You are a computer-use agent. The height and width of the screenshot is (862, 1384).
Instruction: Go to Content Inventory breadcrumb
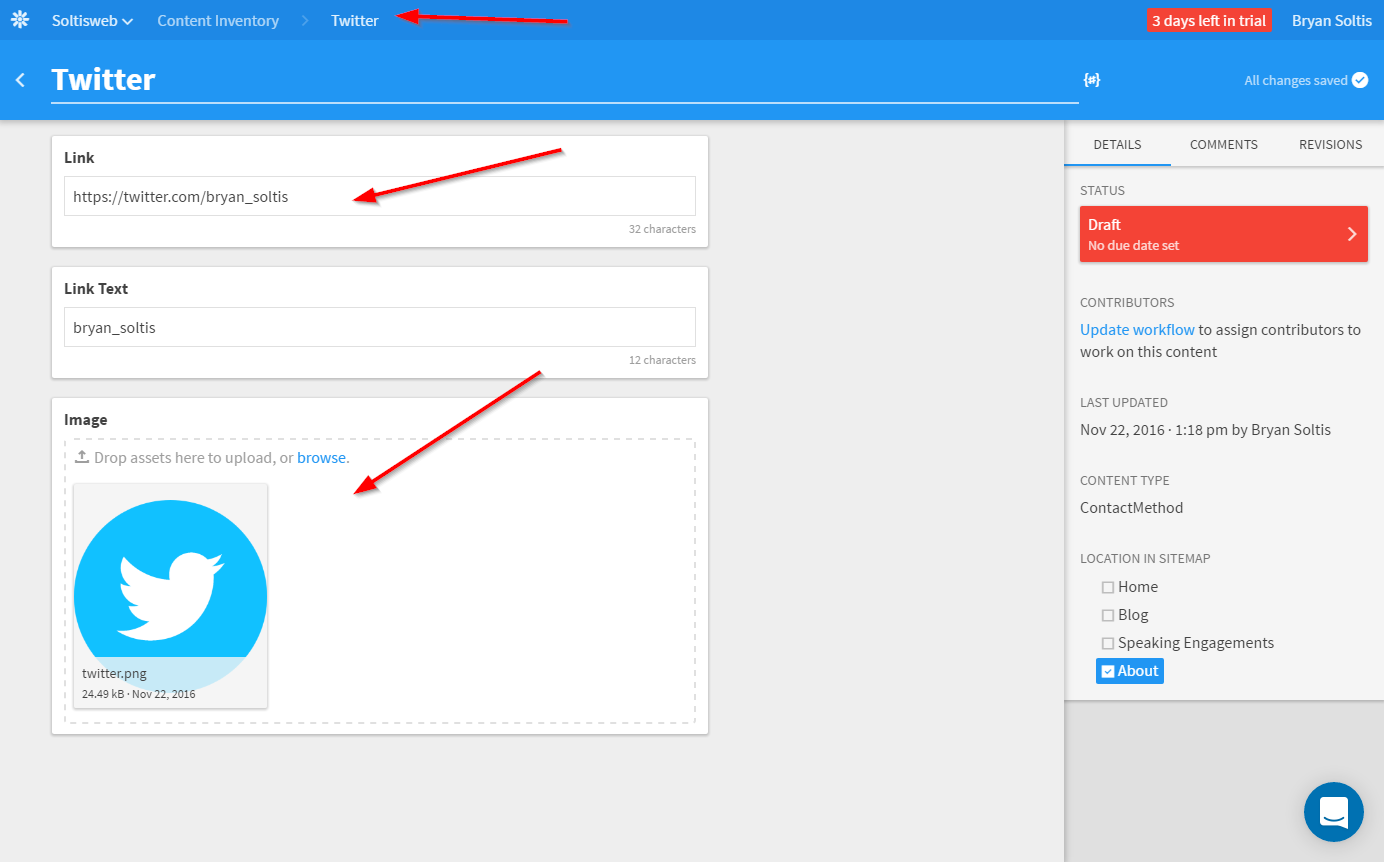218,20
